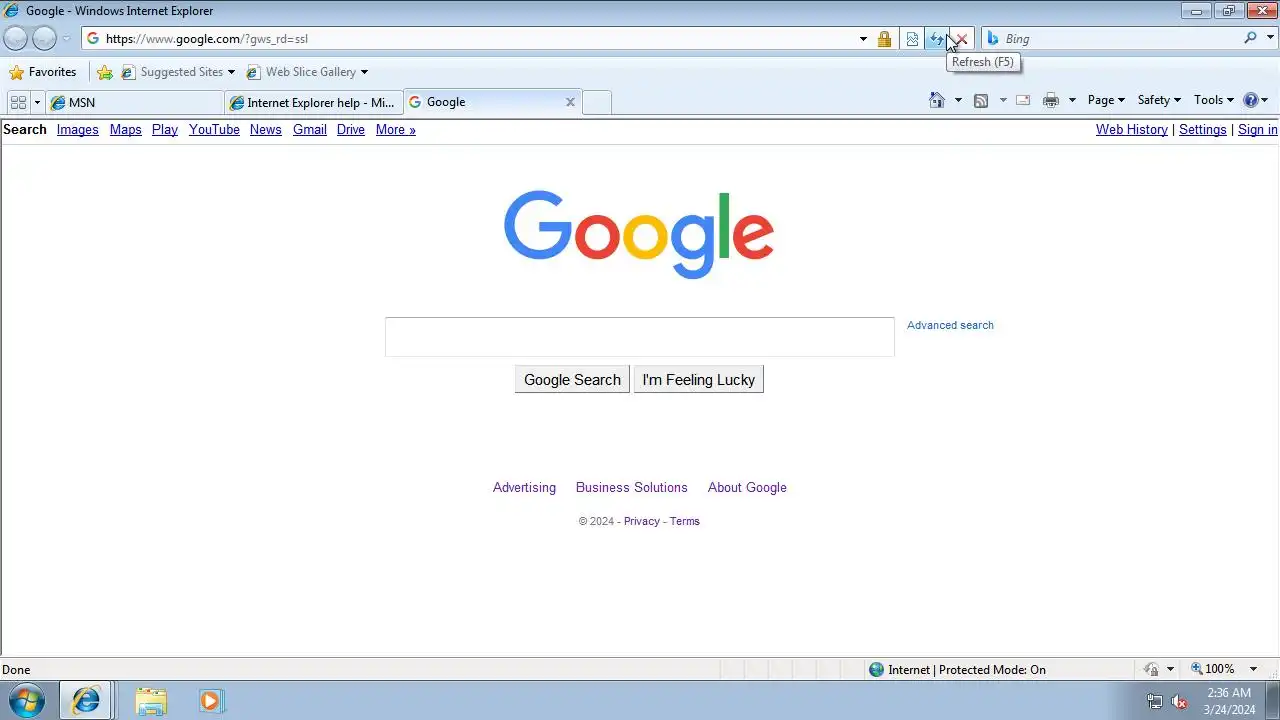The width and height of the screenshot is (1280, 720).
Task: Expand the feeds dropdown arrow
Action: point(1002,100)
